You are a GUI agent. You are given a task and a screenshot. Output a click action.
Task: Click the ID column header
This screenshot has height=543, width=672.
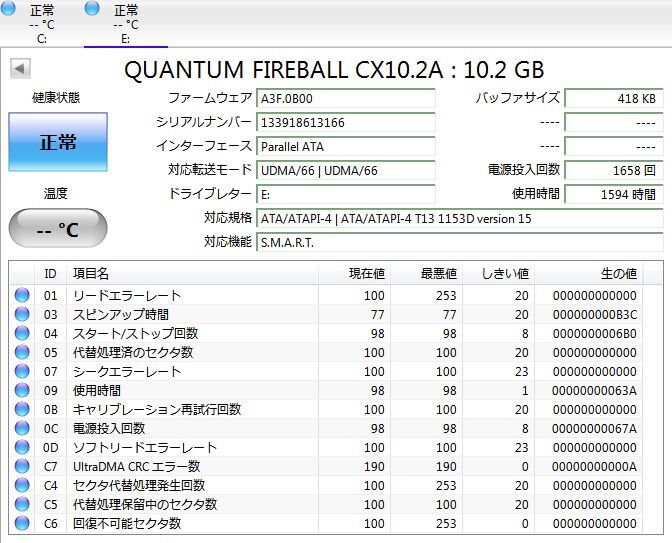click(50, 273)
